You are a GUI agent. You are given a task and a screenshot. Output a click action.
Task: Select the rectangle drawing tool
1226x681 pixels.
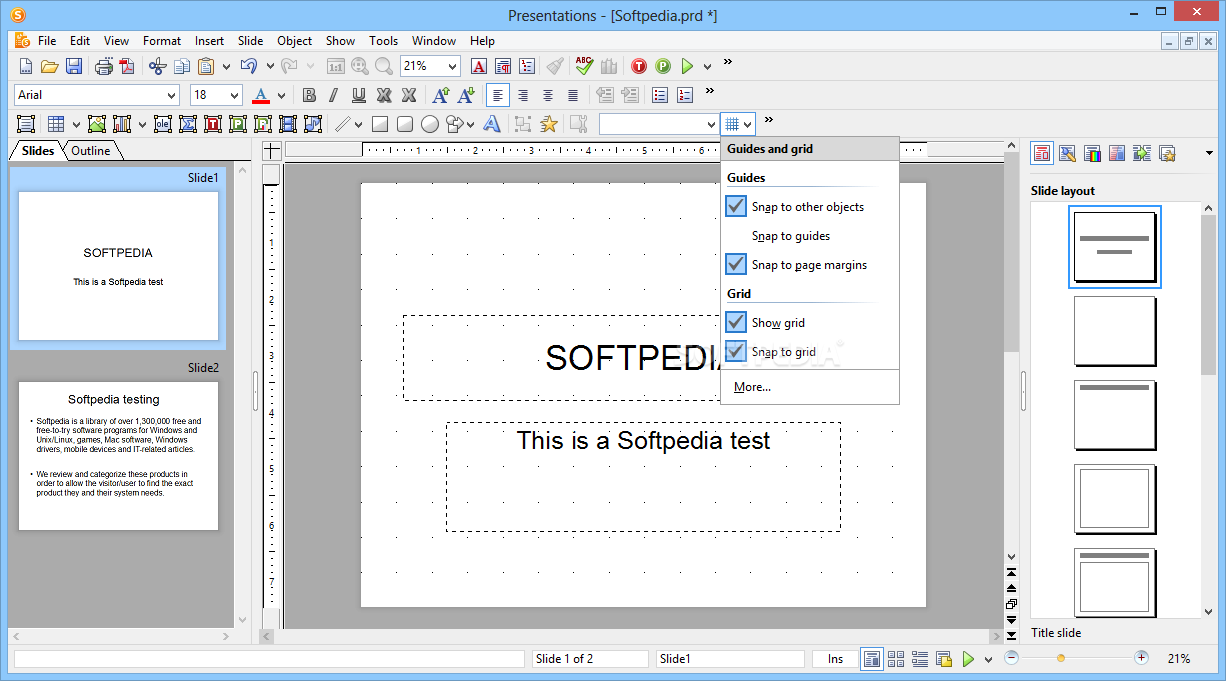tap(380, 124)
